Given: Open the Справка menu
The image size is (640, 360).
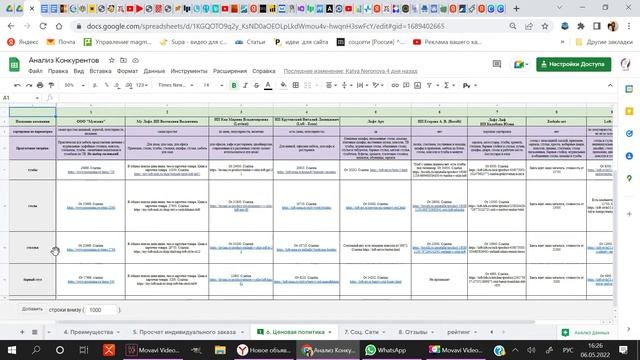Looking at the screenshot, I should click(x=264, y=71).
